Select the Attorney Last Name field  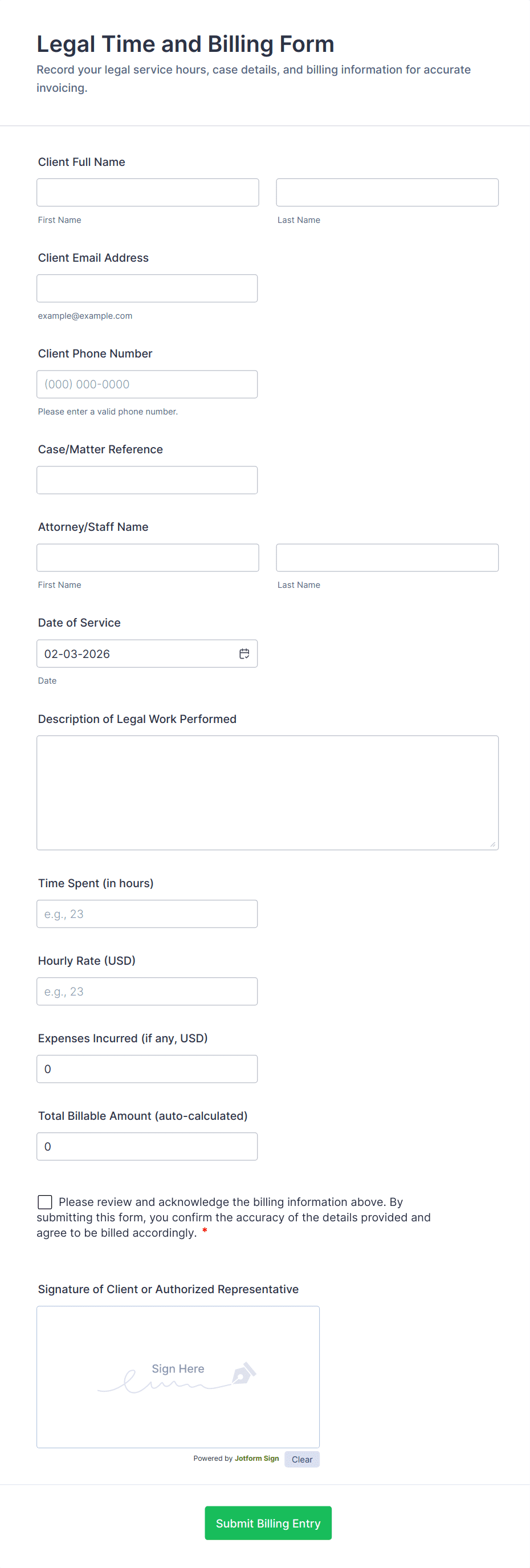(x=387, y=558)
